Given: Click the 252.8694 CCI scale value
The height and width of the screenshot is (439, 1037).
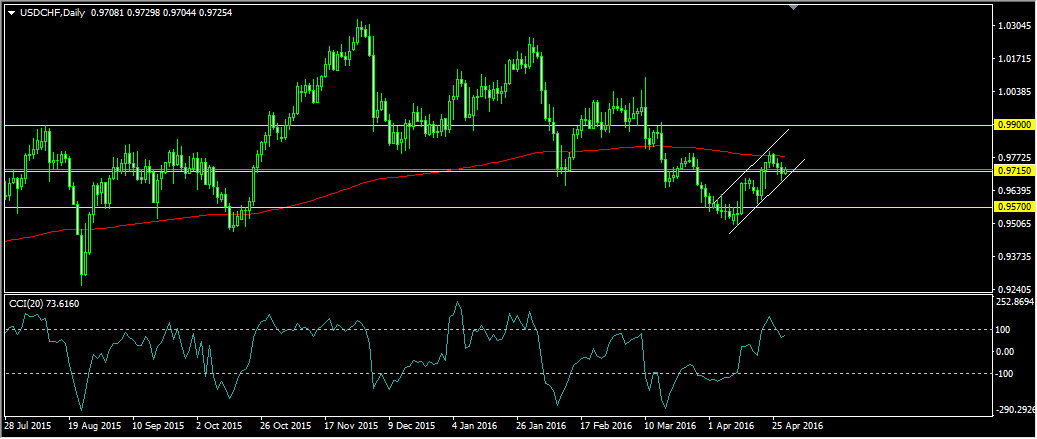Looking at the screenshot, I should [1017, 301].
